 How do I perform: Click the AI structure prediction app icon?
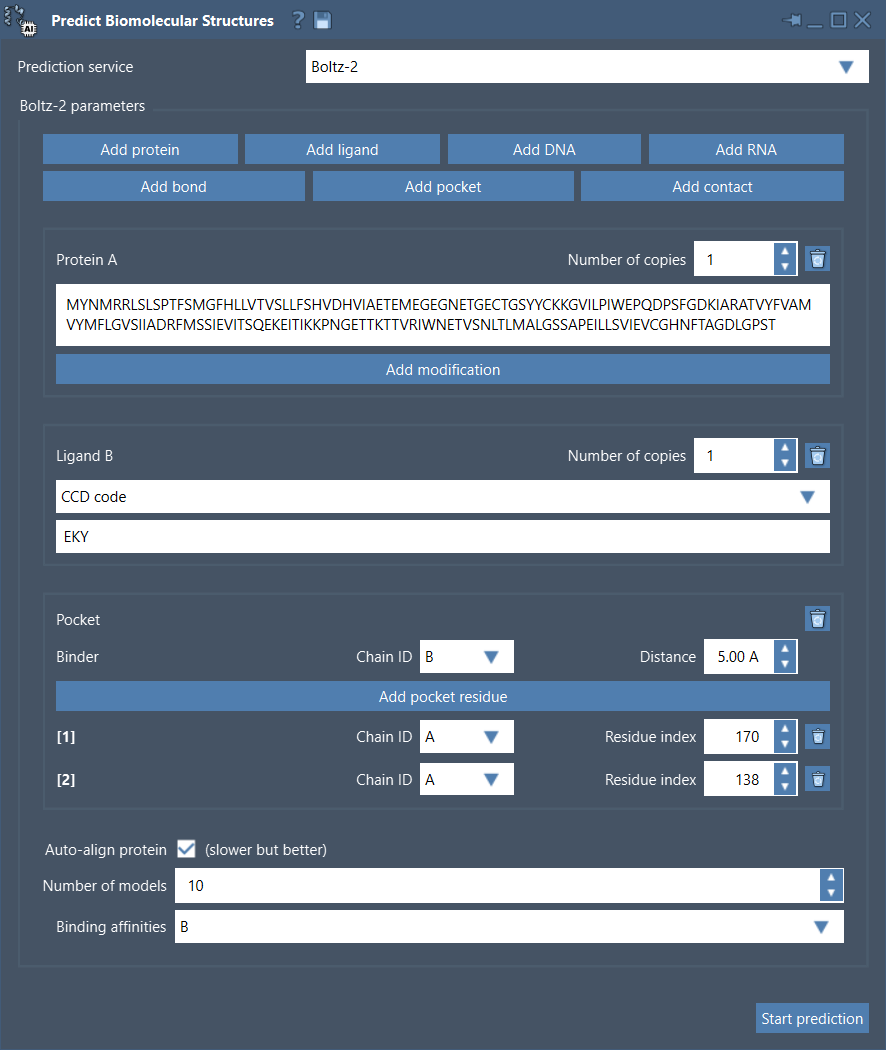20,20
